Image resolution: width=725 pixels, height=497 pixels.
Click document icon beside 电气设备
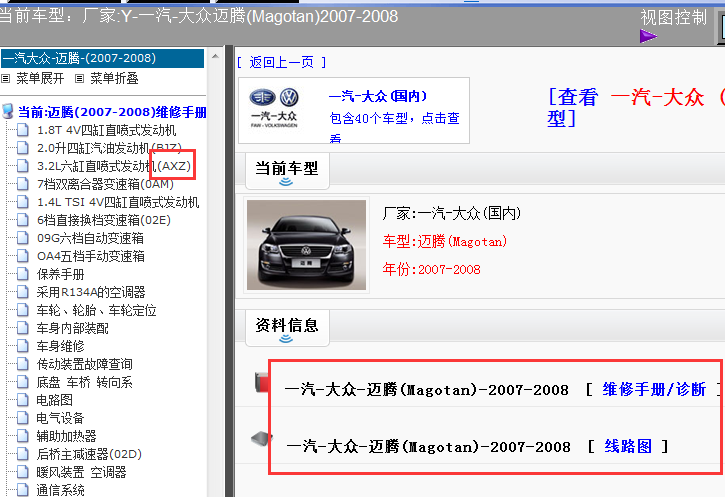pyautogui.click(x=23, y=418)
